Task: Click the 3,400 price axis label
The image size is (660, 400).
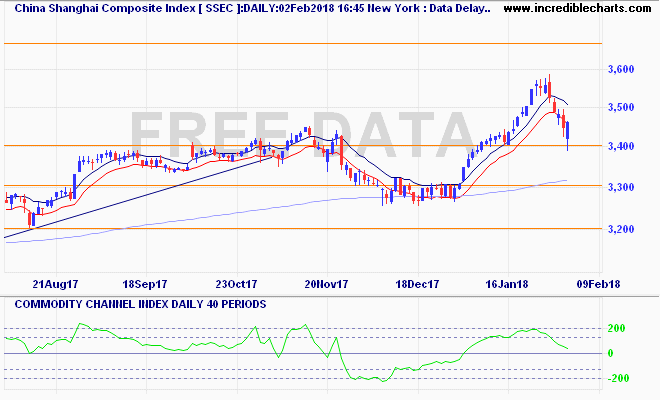Action: click(621, 146)
